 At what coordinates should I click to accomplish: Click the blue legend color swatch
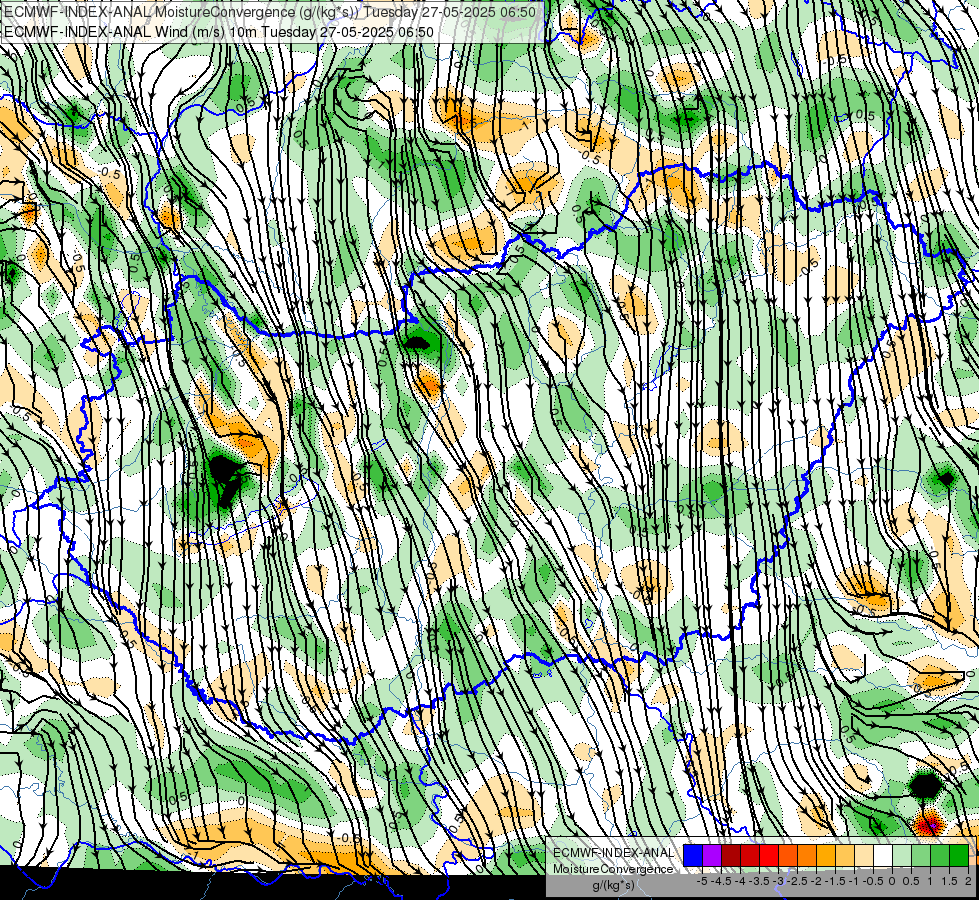(x=693, y=856)
